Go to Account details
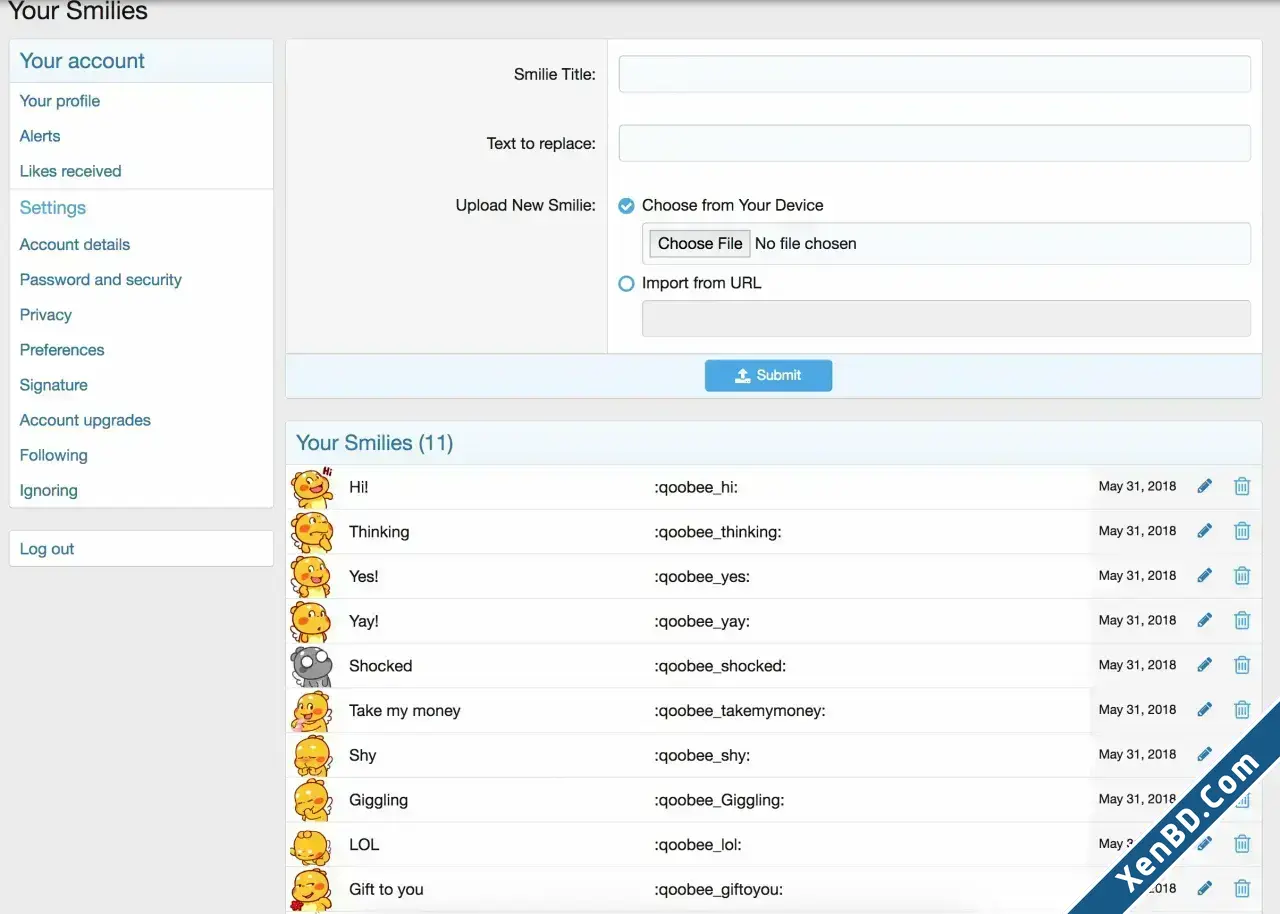This screenshot has height=914, width=1280. click(75, 244)
